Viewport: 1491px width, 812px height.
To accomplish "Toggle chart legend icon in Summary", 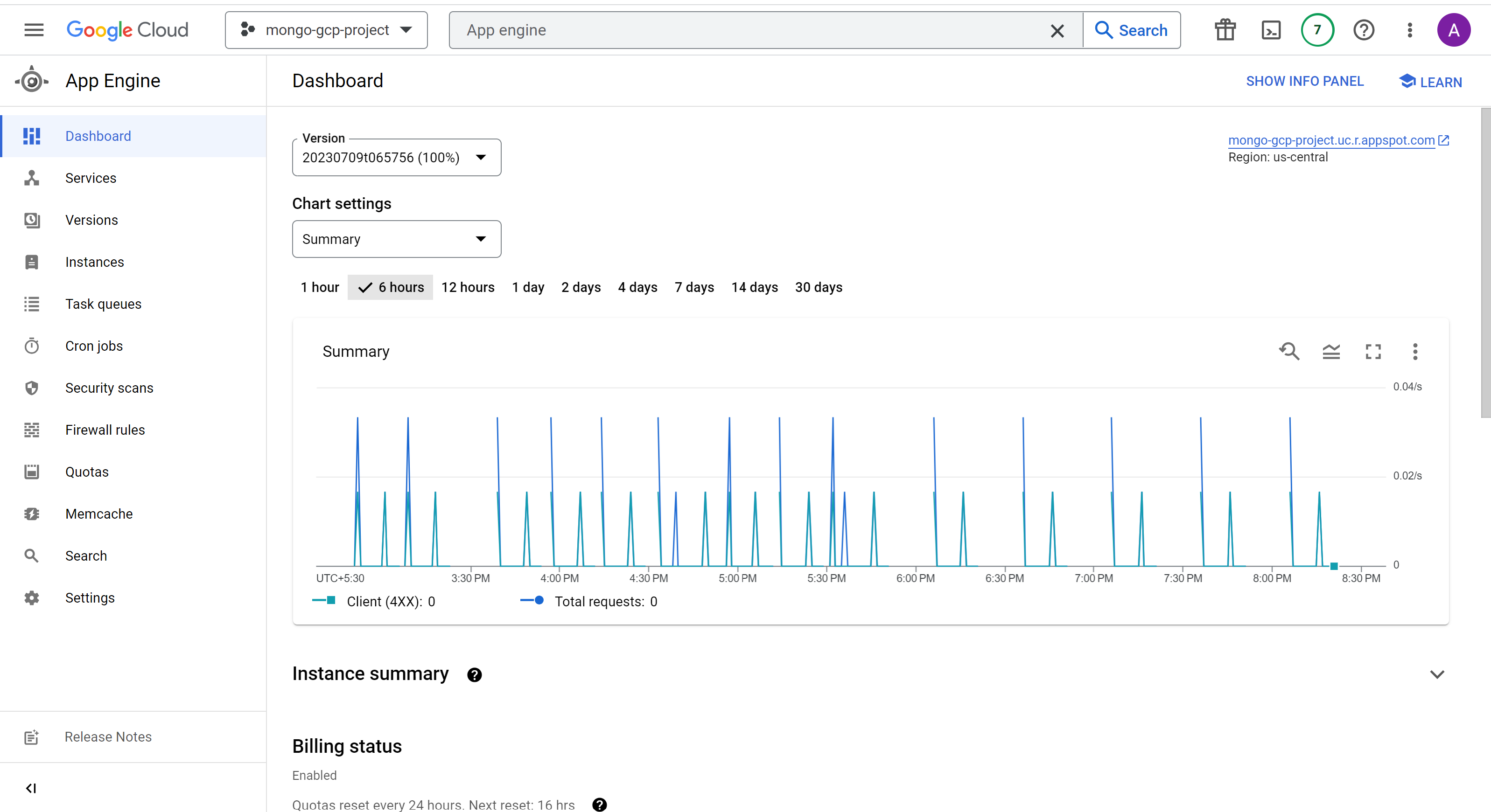I will [x=1330, y=351].
